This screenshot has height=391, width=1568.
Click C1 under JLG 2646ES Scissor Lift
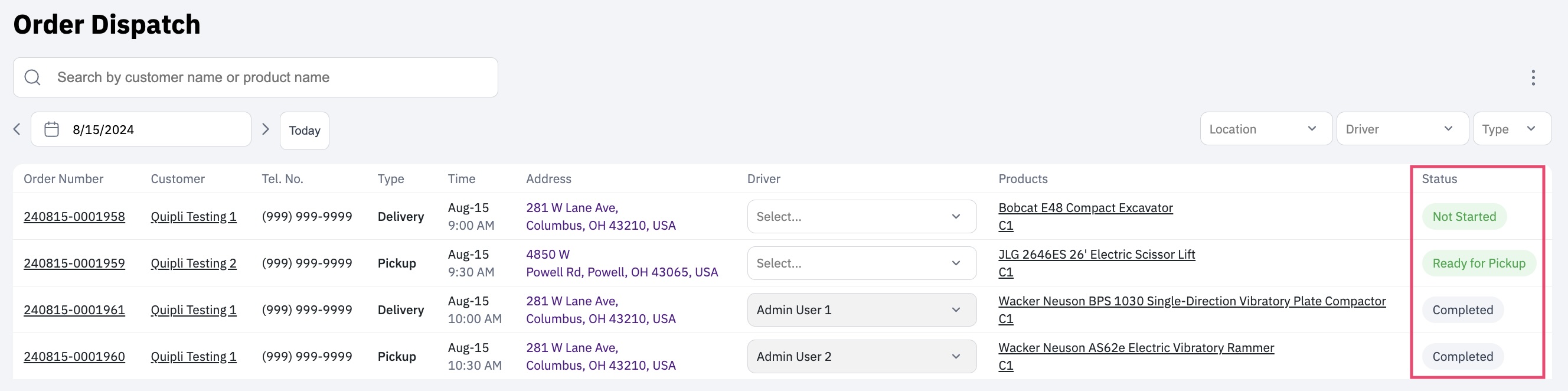1005,272
